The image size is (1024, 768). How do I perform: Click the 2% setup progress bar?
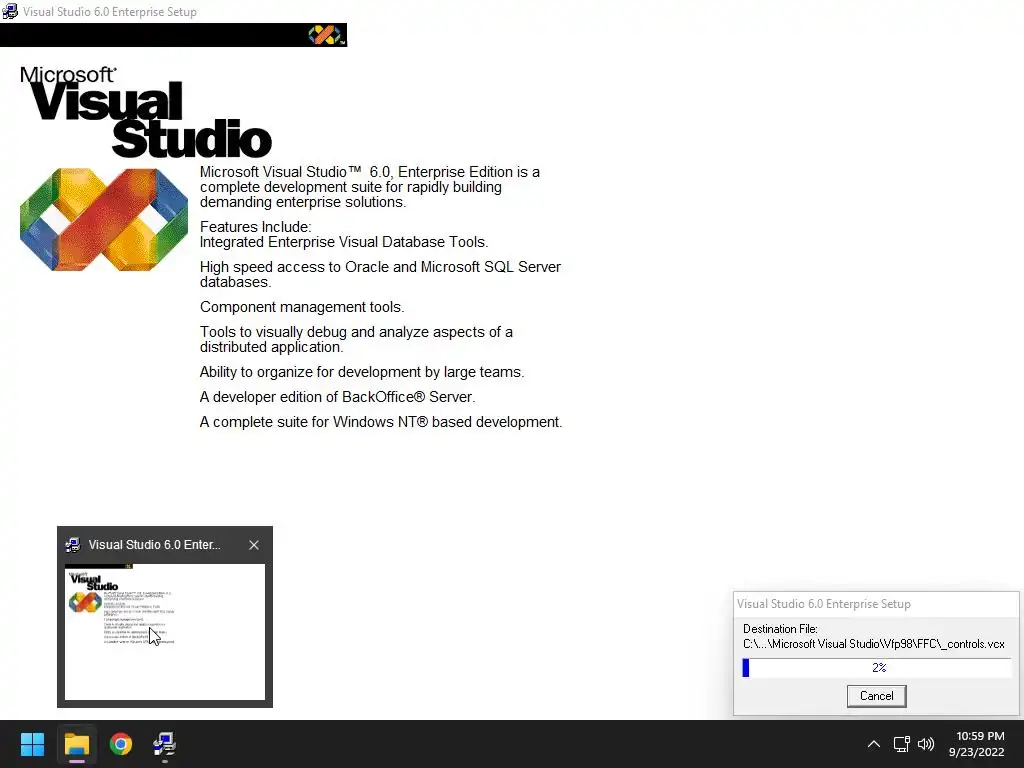(x=876, y=667)
